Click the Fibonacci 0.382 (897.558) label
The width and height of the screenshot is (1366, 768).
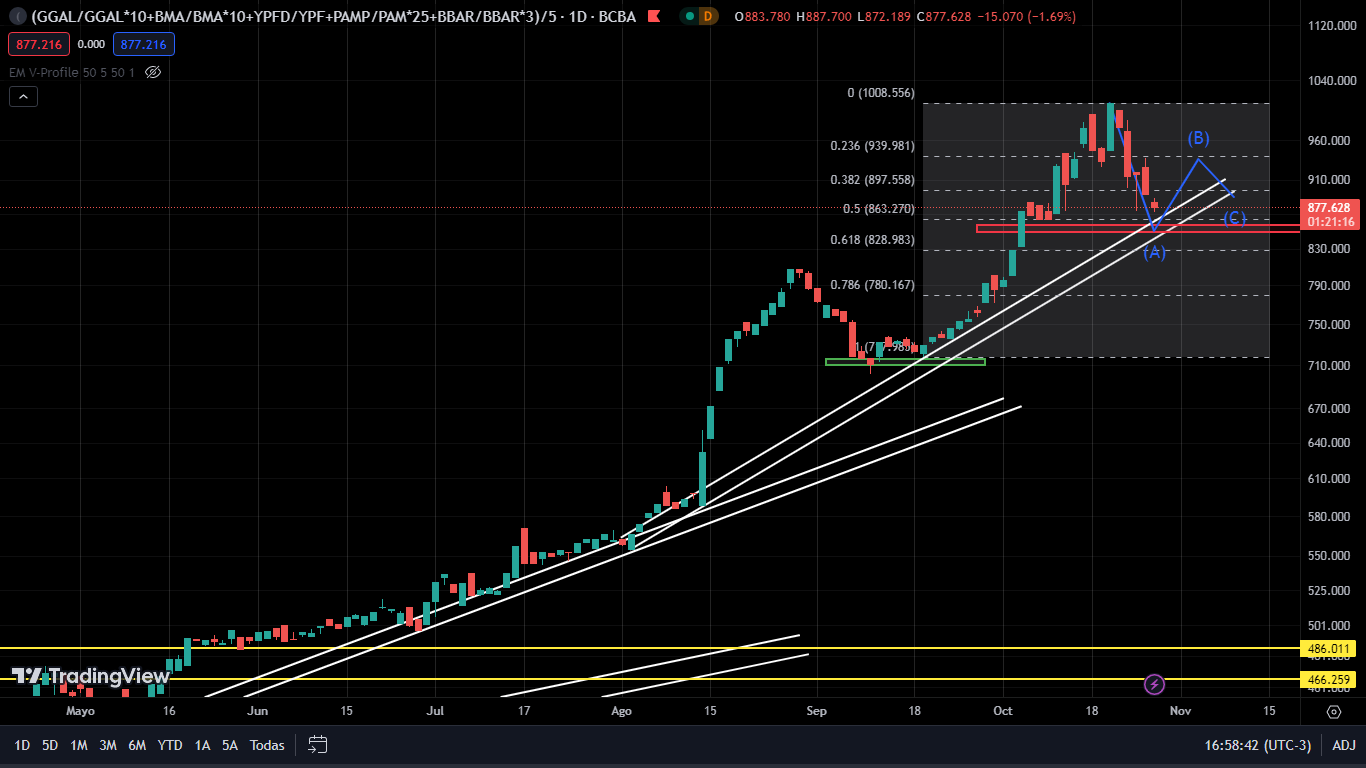point(872,180)
